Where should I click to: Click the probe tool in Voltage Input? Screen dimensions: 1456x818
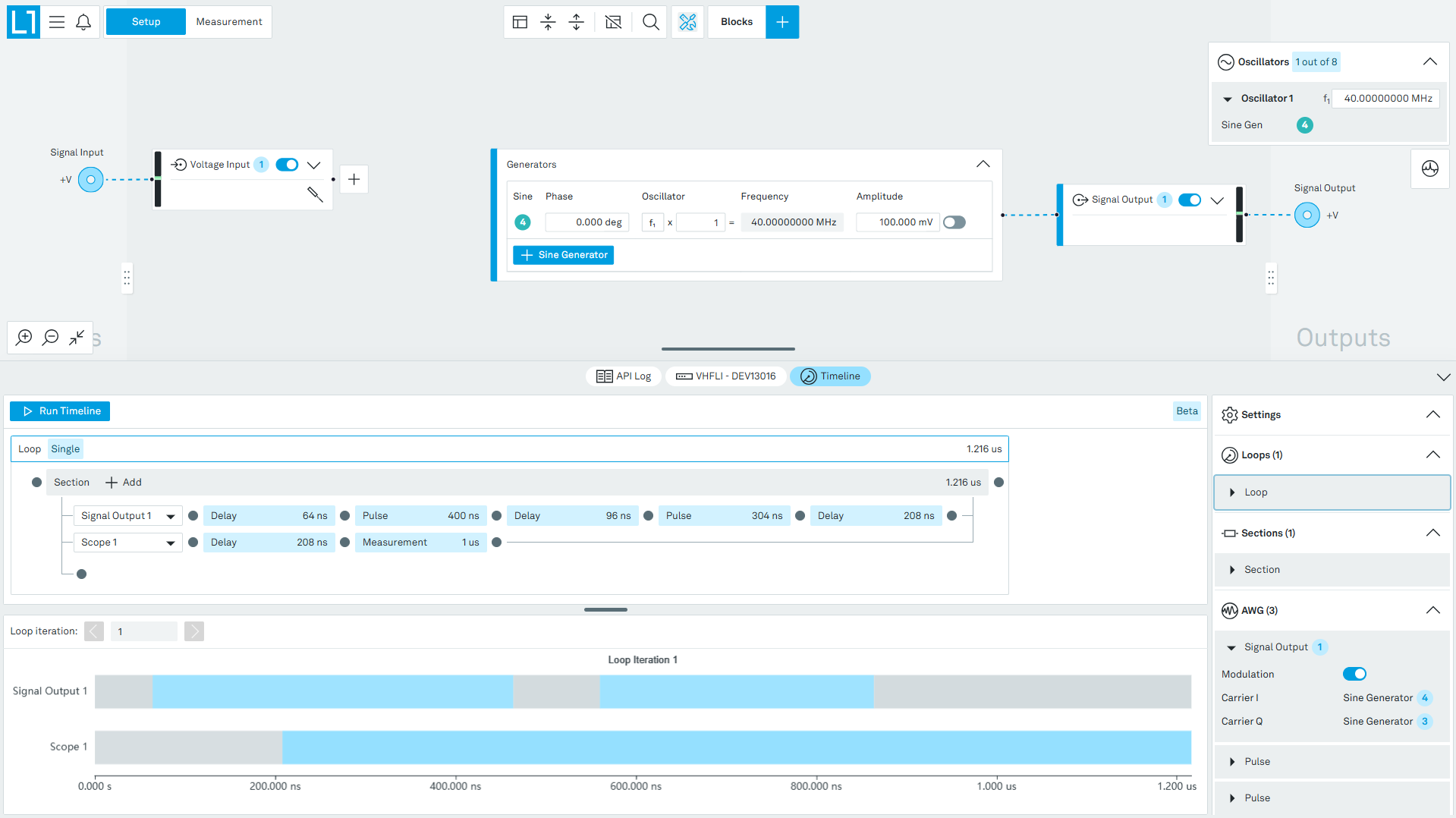click(x=315, y=194)
